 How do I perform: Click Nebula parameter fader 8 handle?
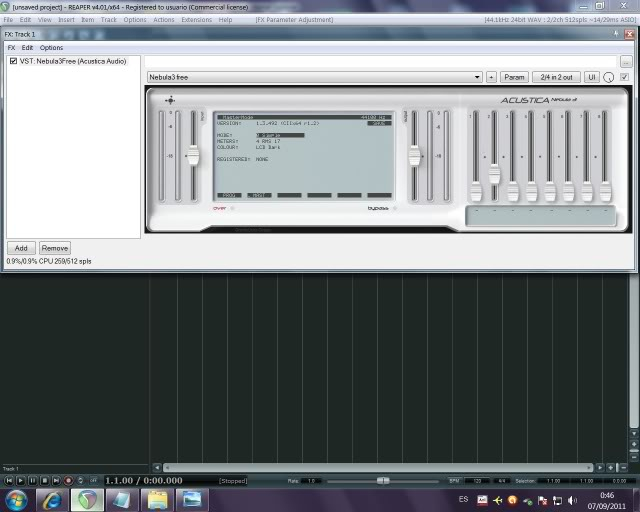click(x=605, y=191)
